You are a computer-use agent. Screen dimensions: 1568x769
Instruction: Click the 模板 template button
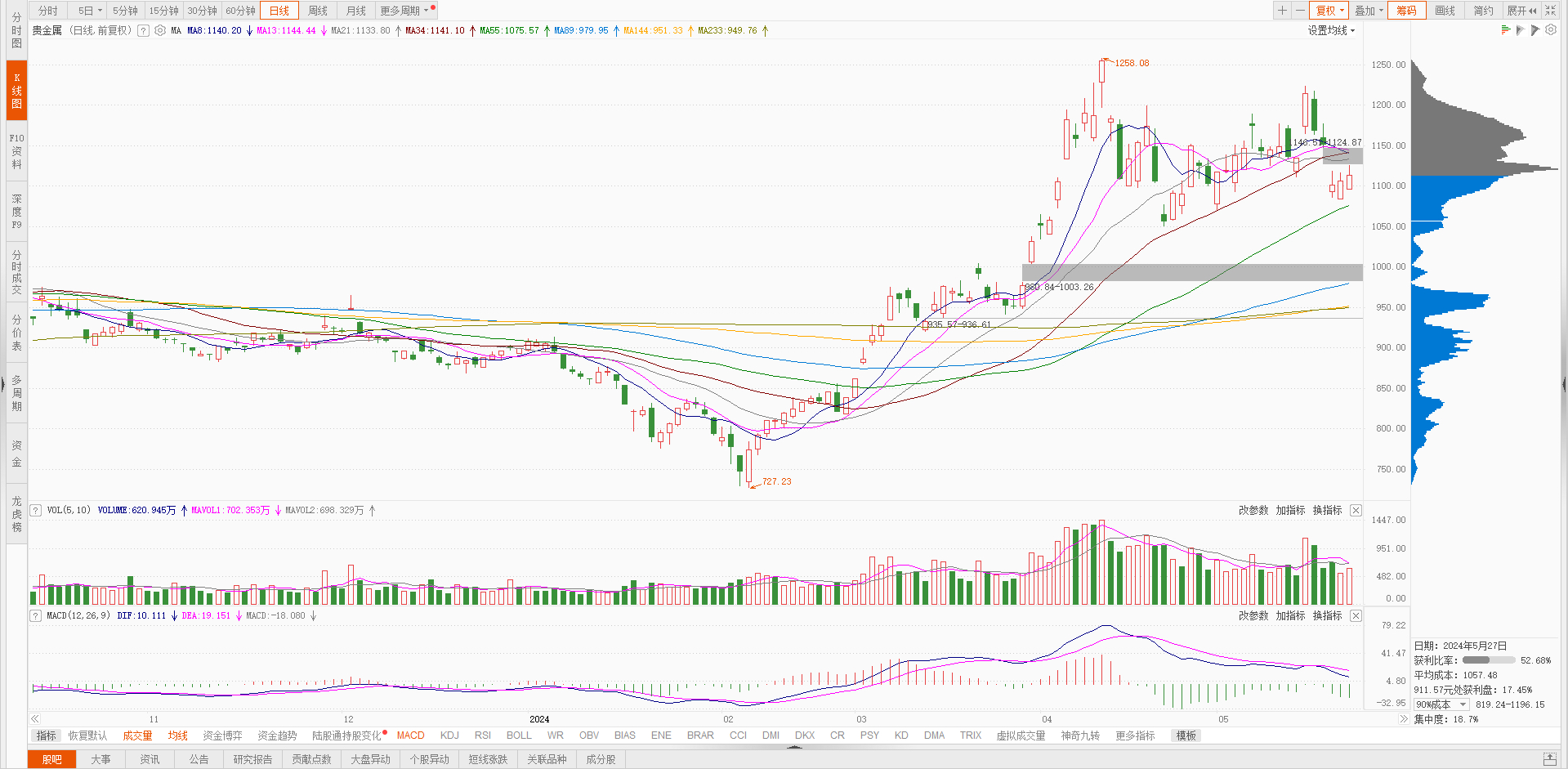pos(1186,735)
